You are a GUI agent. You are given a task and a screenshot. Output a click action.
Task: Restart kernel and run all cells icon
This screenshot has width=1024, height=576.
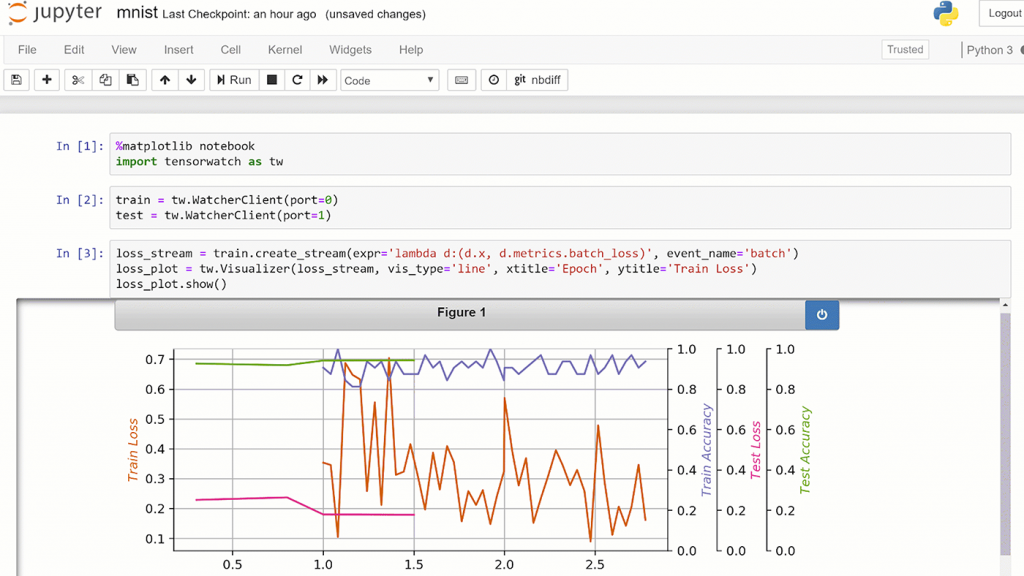(x=322, y=80)
